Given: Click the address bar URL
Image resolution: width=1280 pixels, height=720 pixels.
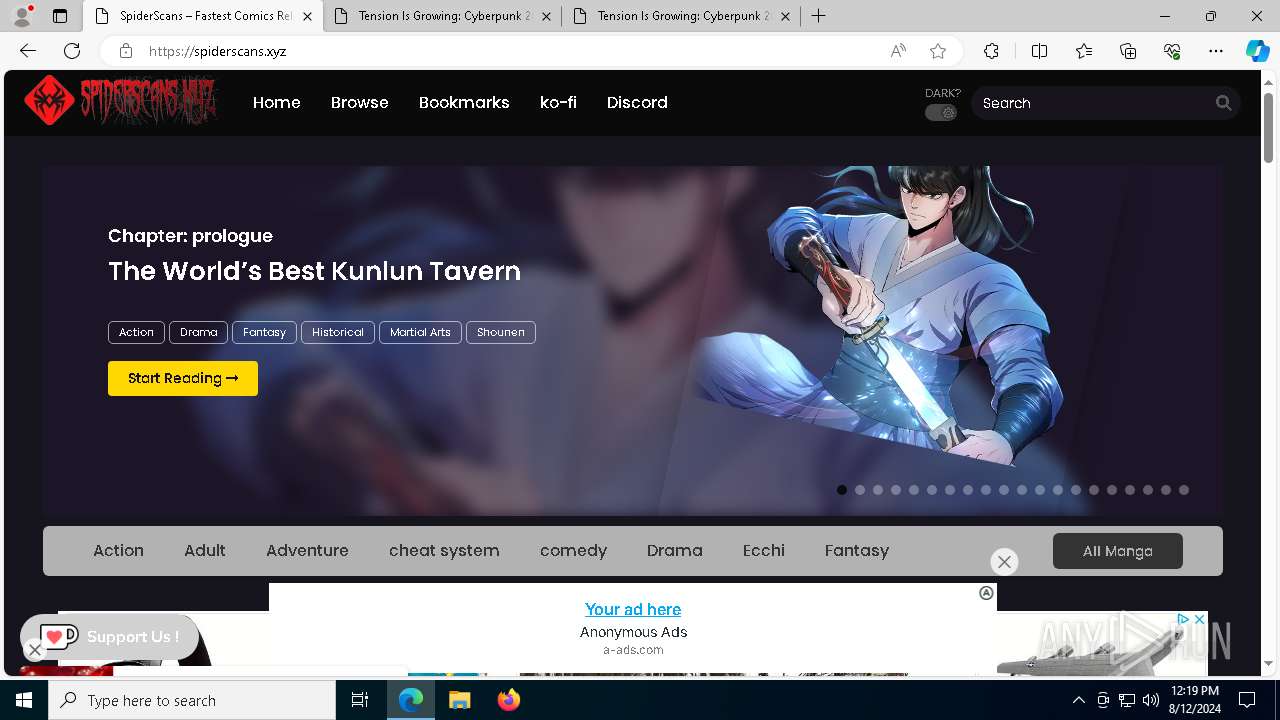Looking at the screenshot, I should pos(218,51).
